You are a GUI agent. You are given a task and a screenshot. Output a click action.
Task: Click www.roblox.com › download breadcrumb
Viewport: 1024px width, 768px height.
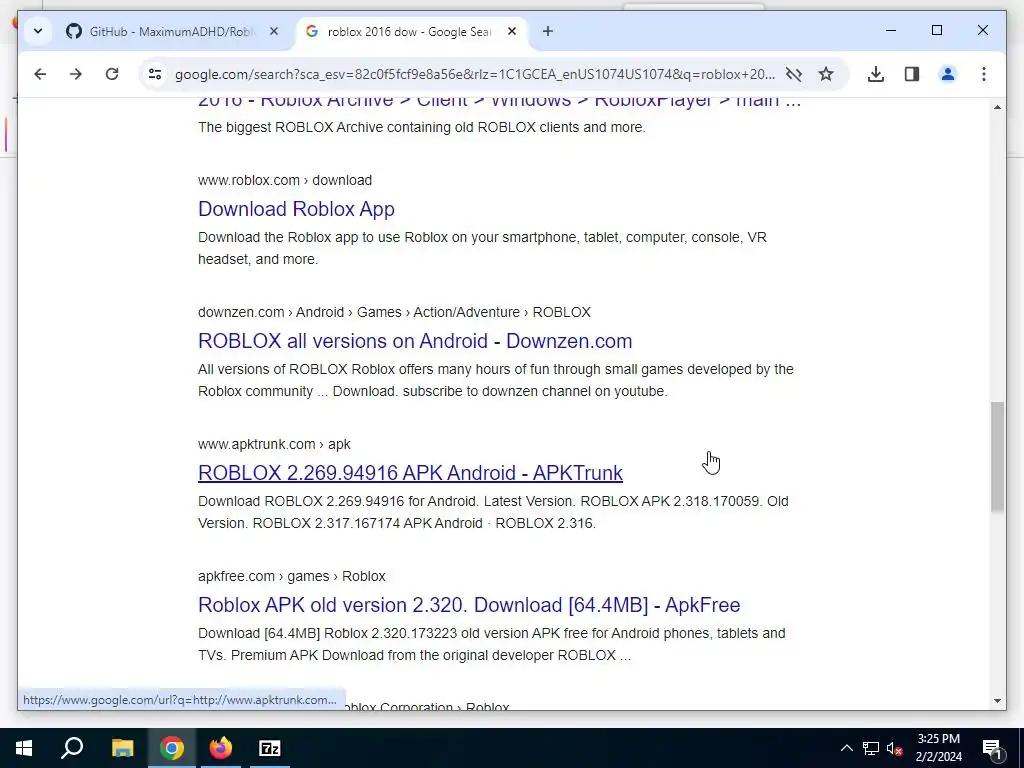click(285, 180)
